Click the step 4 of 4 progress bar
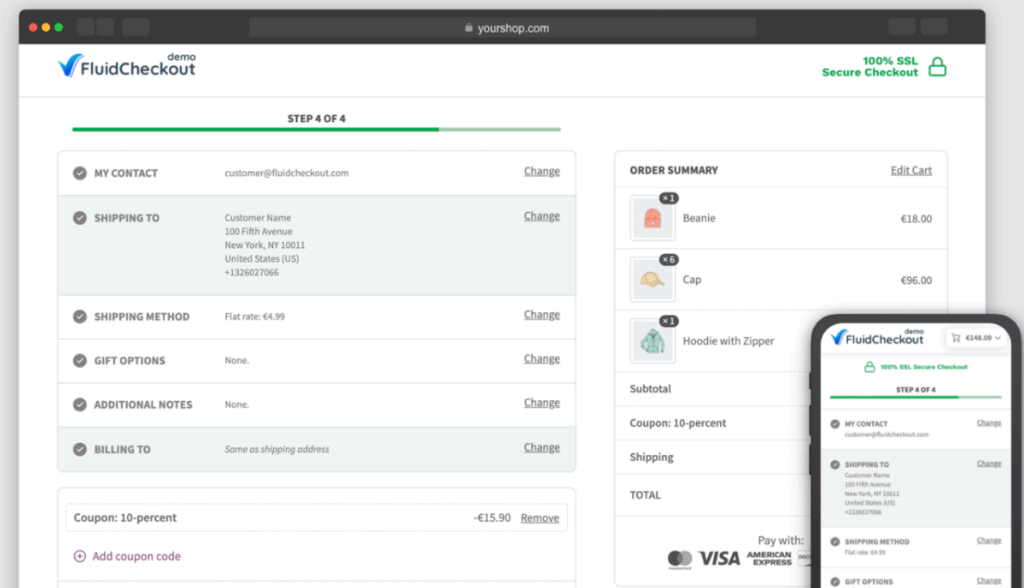Viewport: 1024px width, 588px height. tap(315, 129)
